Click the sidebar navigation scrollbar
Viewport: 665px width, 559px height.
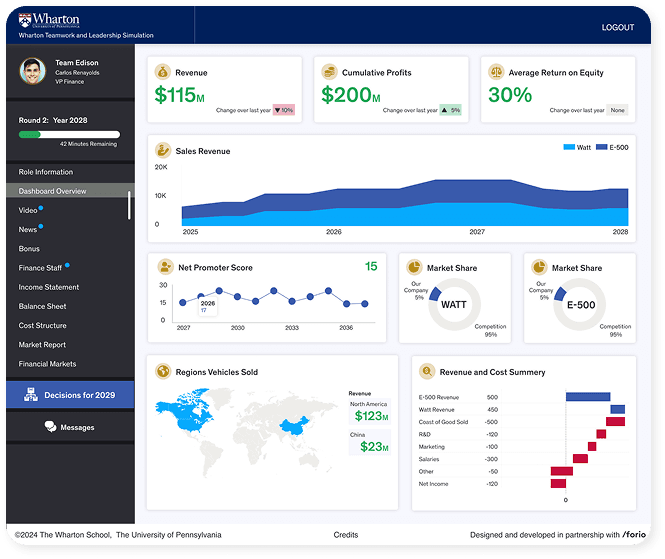[129, 203]
